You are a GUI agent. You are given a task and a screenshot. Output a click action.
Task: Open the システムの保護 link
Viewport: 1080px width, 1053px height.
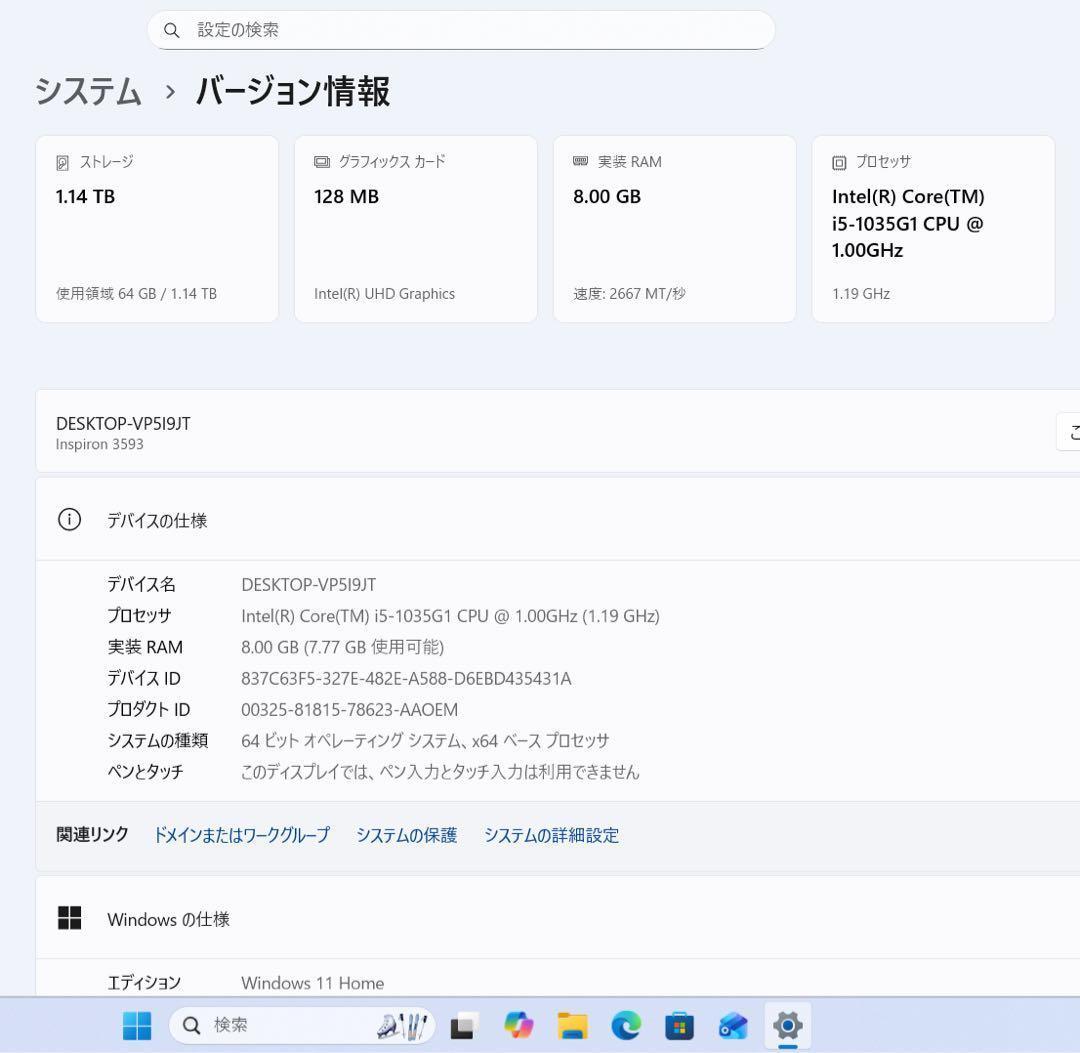[406, 835]
